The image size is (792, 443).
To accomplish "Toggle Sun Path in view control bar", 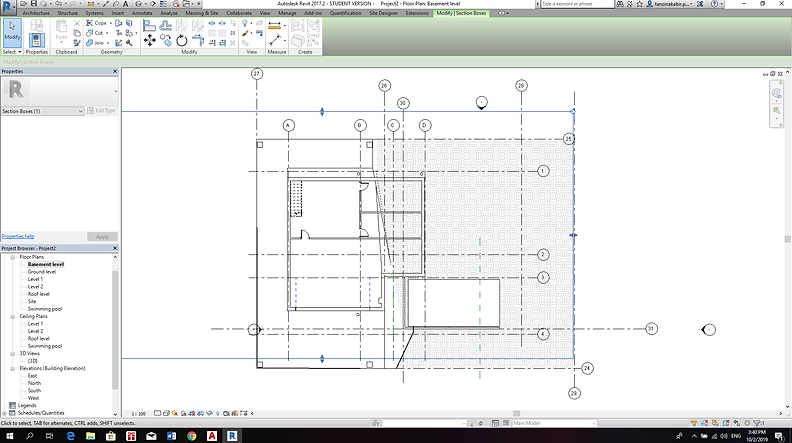I will 175,413.
